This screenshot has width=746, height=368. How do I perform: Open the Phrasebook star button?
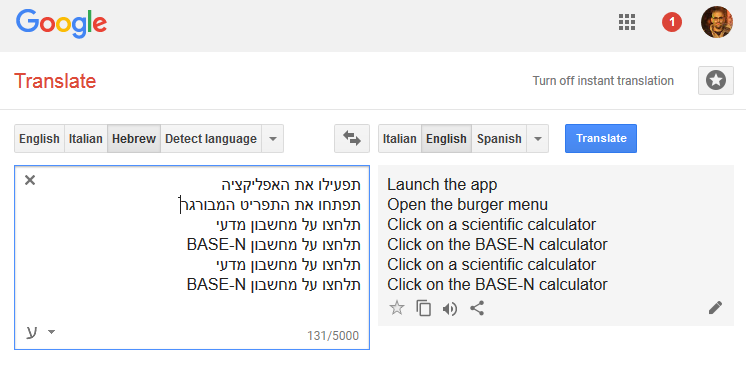(716, 81)
